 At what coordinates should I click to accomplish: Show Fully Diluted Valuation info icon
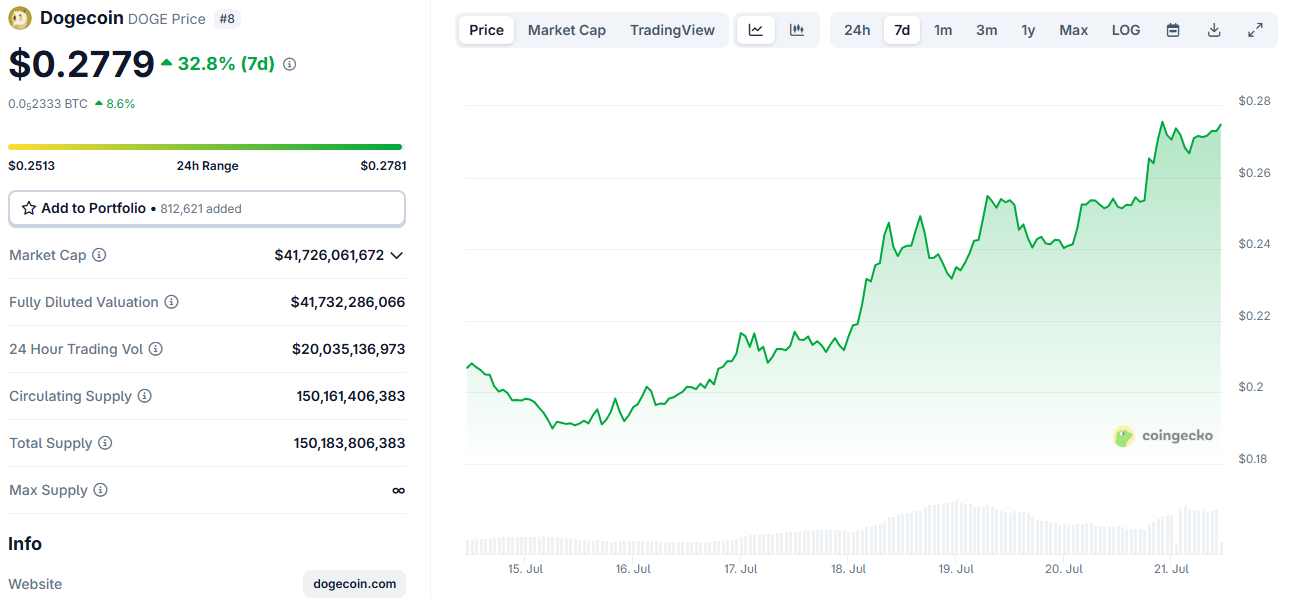click(171, 302)
